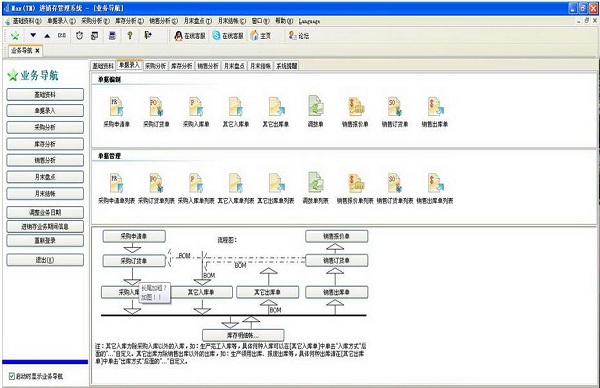Image resolution: width=600 pixels, height=388 pixels.
Task: Open the Language menu
Action: pyautogui.click(x=309, y=21)
